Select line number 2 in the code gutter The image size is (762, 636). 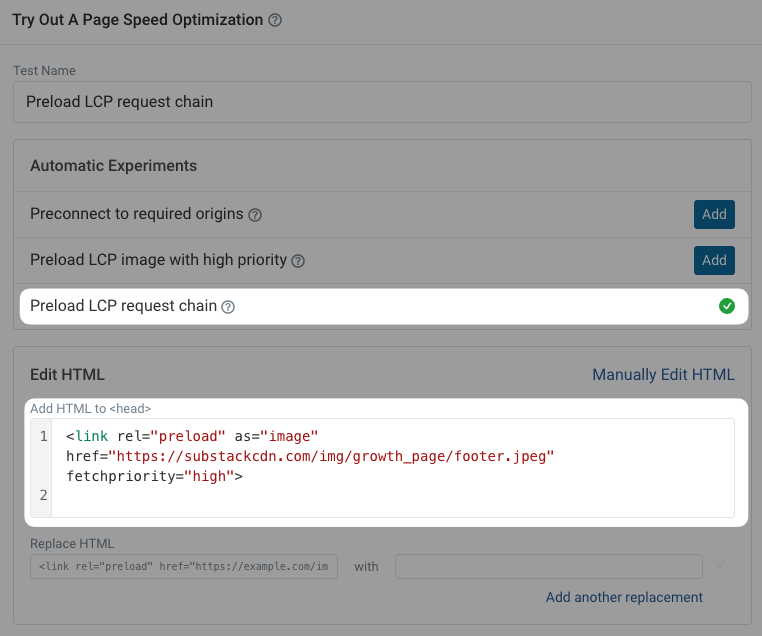click(x=43, y=495)
